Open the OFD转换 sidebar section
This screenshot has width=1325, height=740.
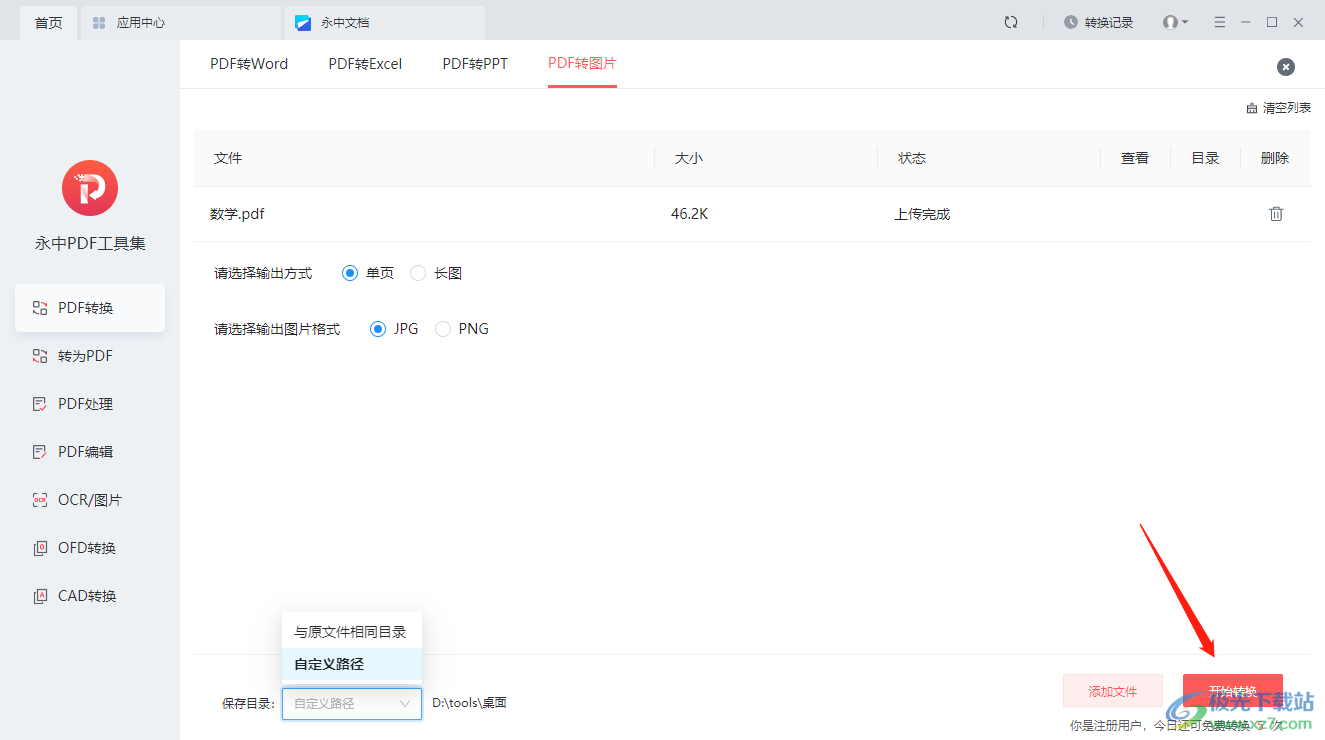89,548
